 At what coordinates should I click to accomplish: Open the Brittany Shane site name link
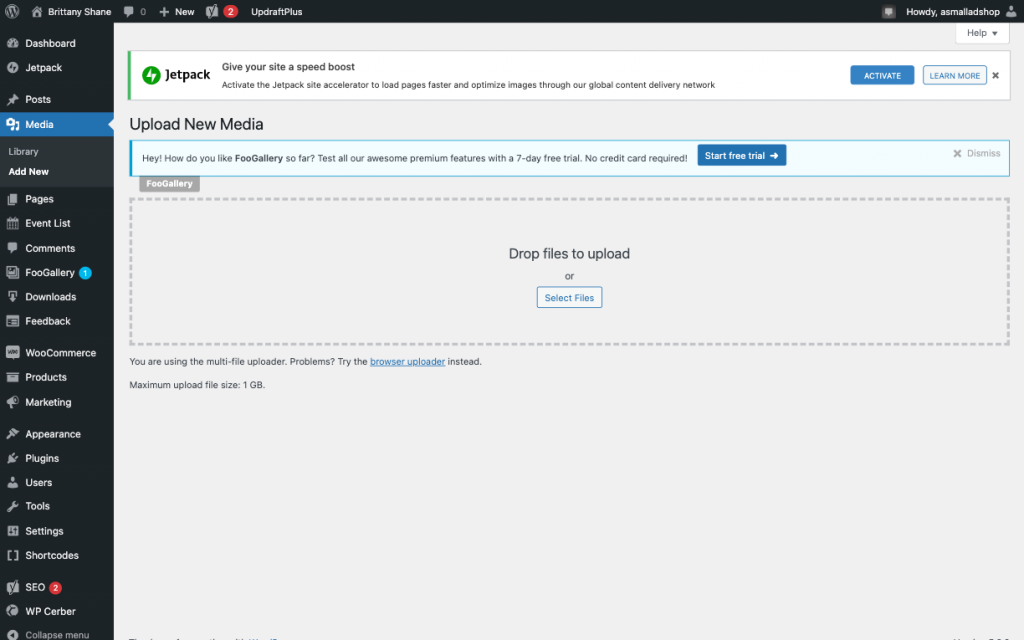(x=79, y=12)
